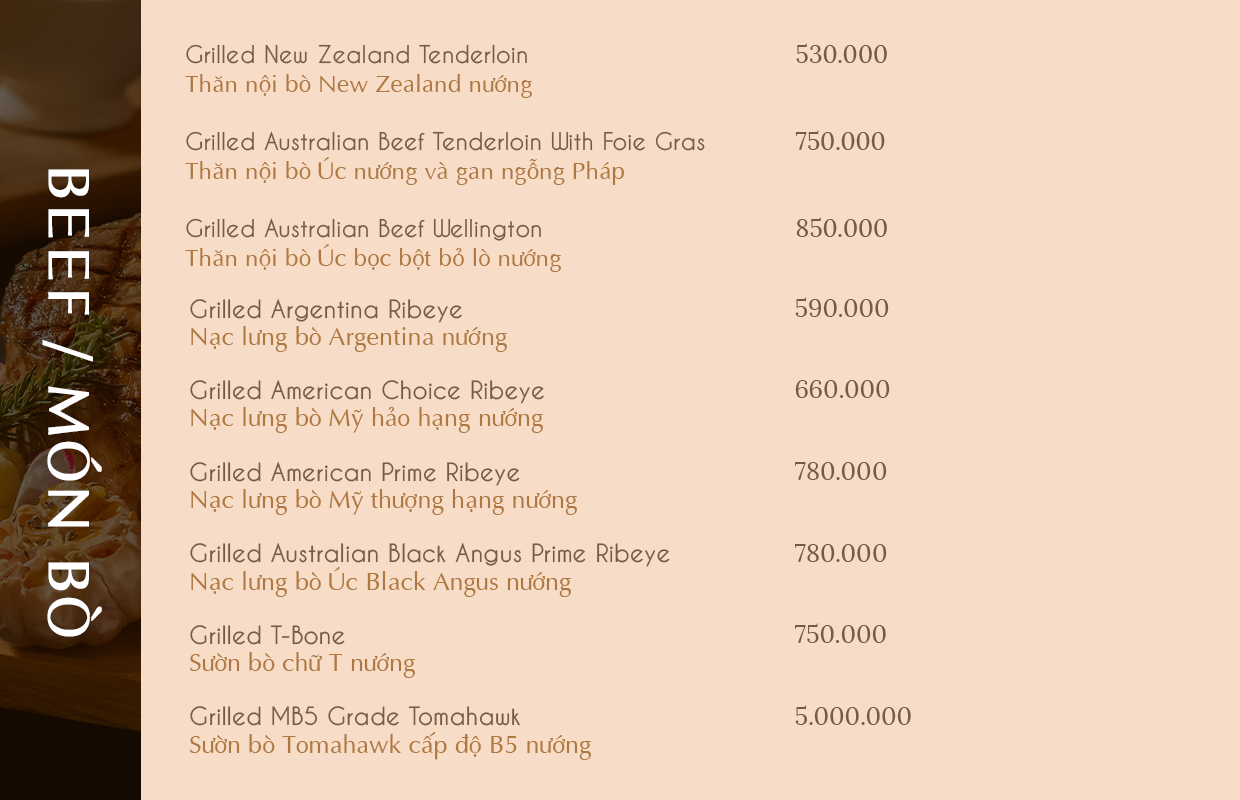Click the 530.000 price

point(841,55)
